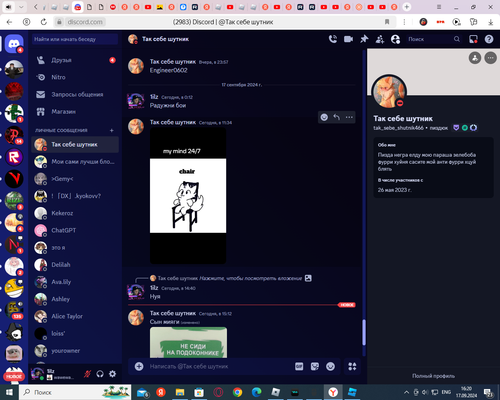Image resolution: width=500 pixels, height=400 pixels.
Task: Create a new DM with the plus icon
Action: tap(112, 130)
